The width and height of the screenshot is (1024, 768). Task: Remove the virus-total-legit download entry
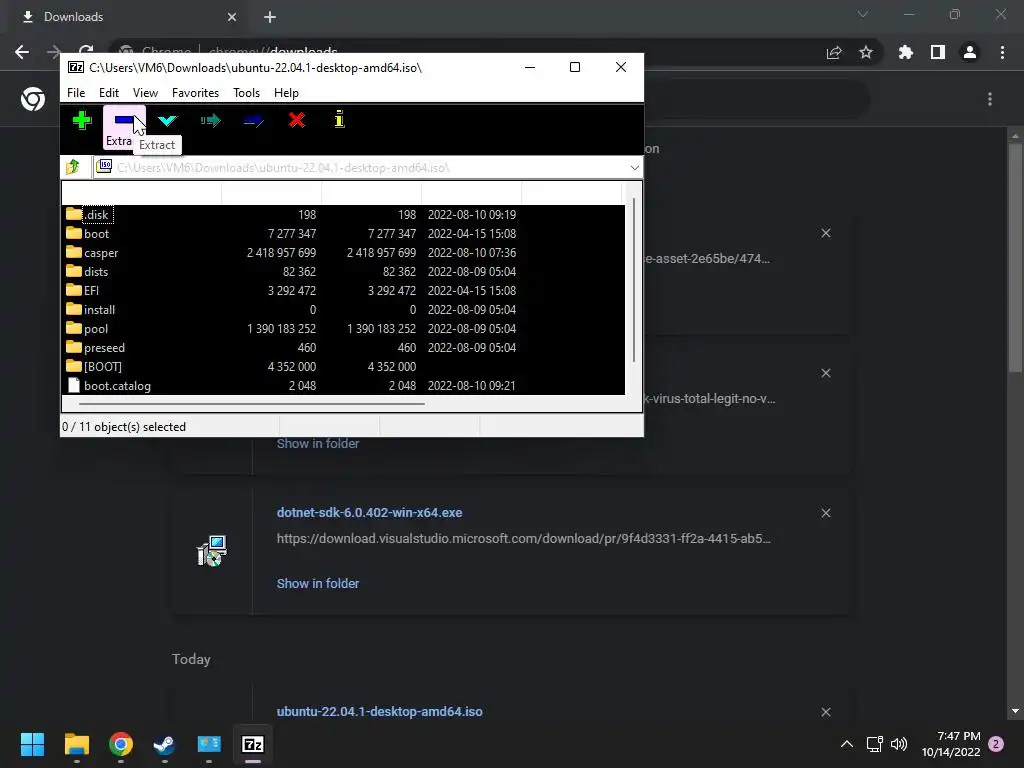(825, 373)
